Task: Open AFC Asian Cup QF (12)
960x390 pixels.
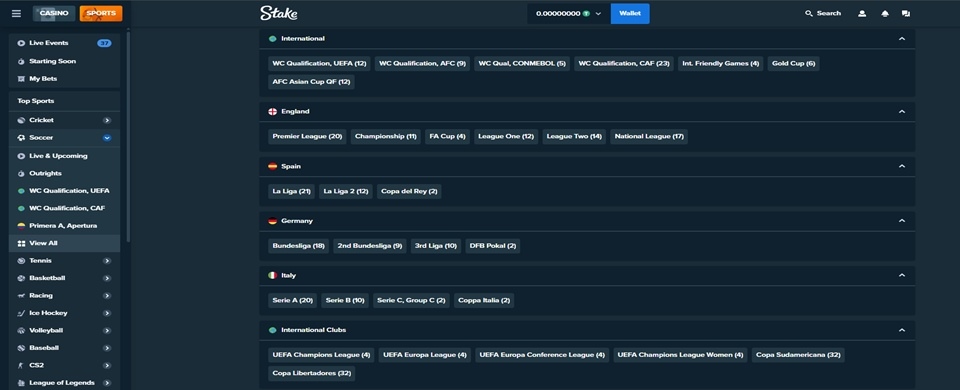Action: click(311, 82)
